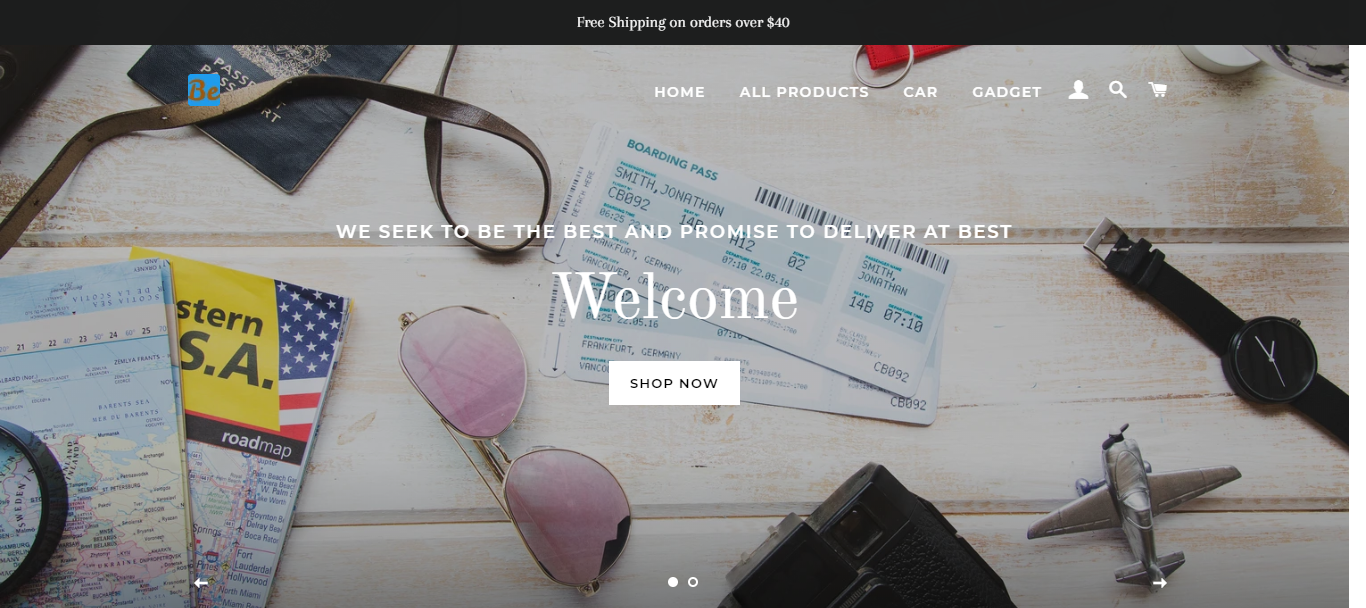Click the pink sunglasses in hero image
1366x608 pixels.
(508, 440)
